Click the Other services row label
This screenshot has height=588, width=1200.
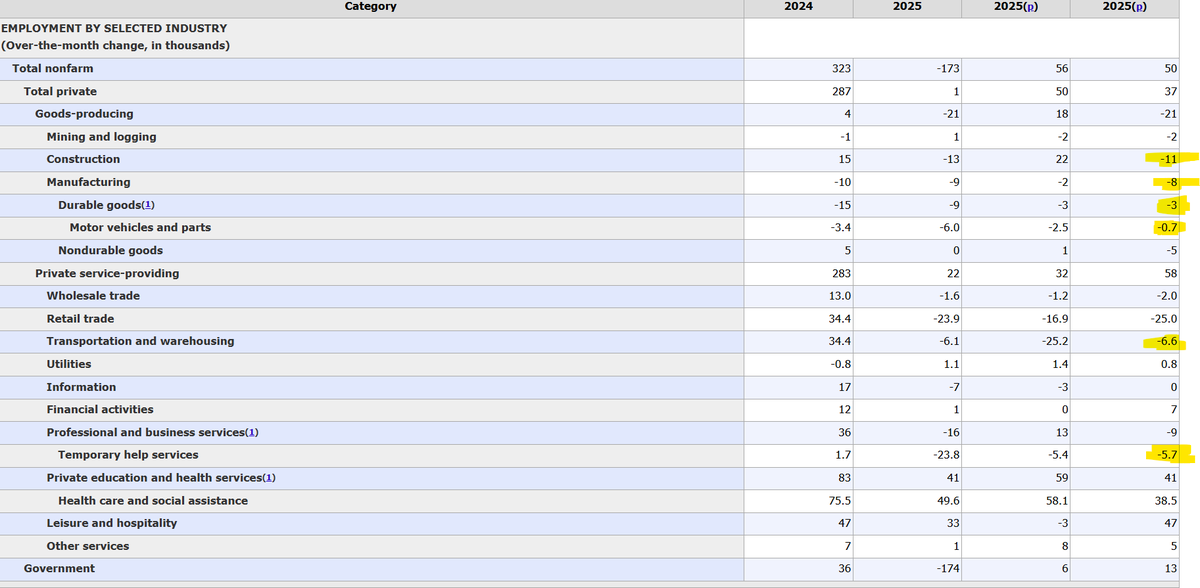coord(87,546)
